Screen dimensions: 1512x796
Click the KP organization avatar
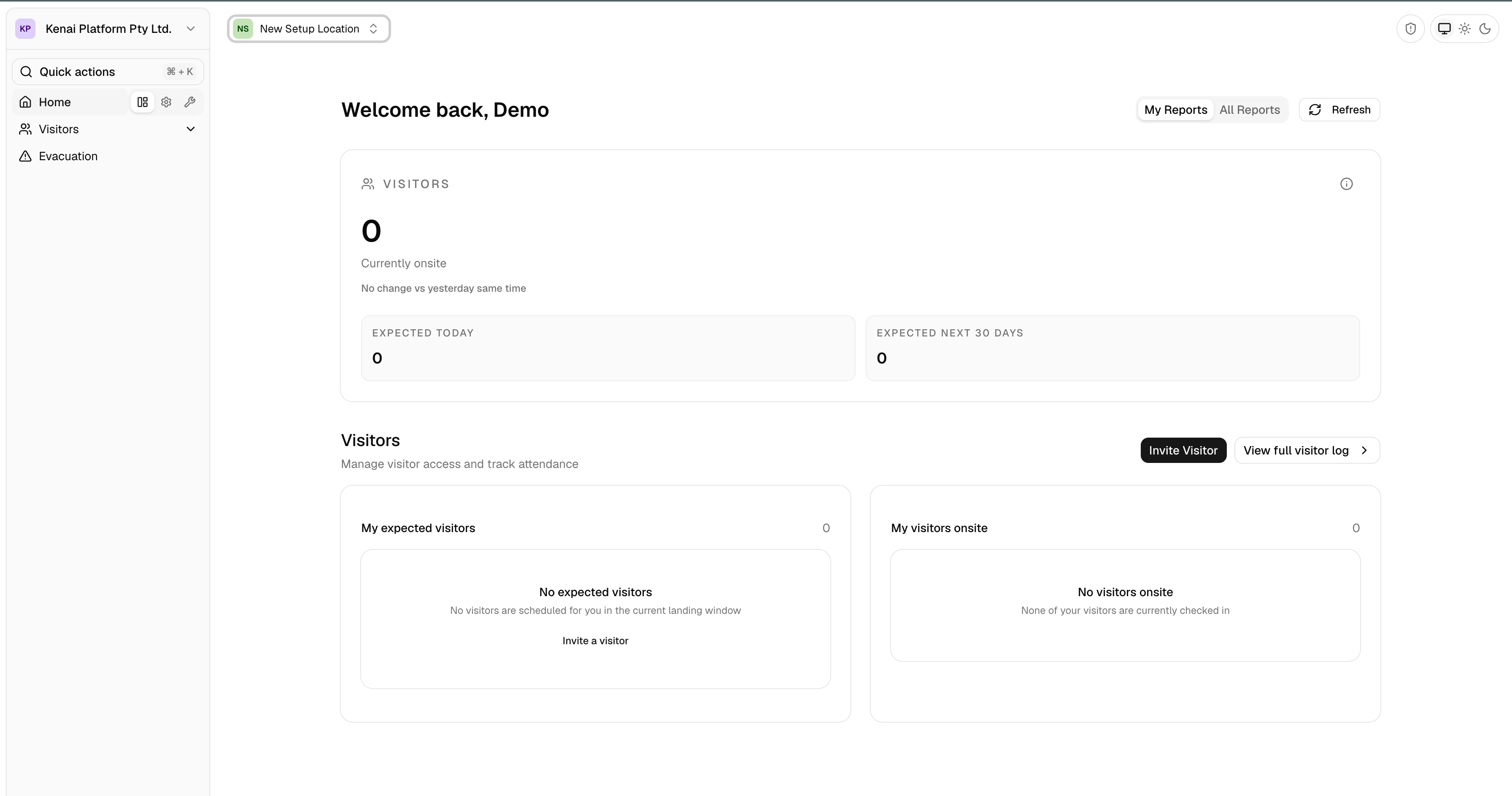click(x=25, y=29)
